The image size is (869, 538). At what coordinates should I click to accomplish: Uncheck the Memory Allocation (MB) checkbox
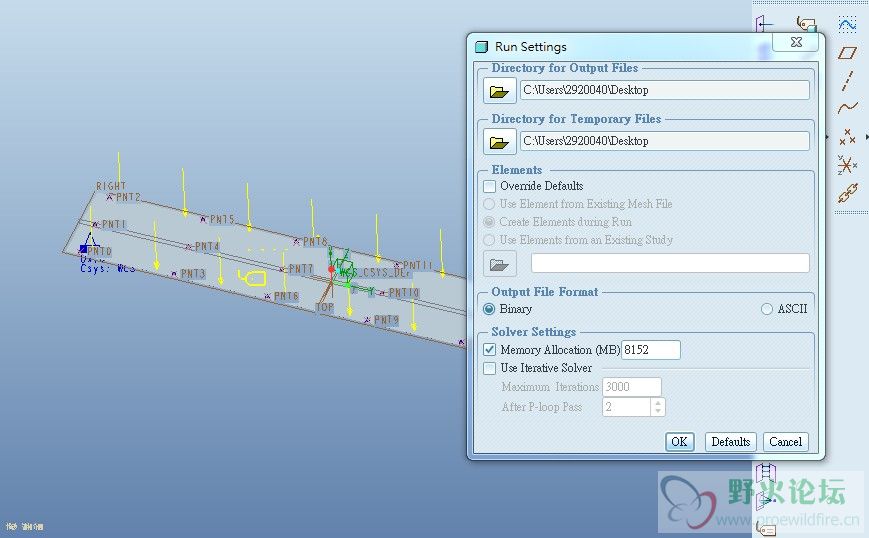tap(489, 350)
